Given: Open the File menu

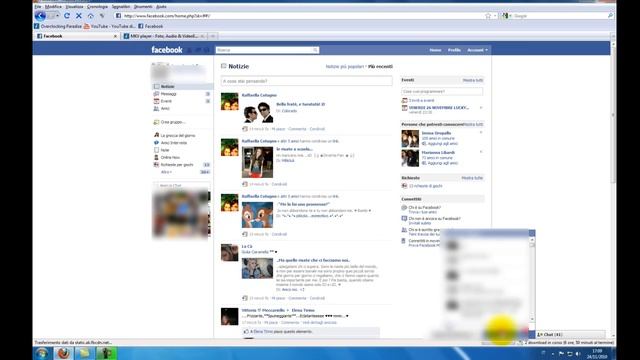Looking at the screenshot, I should click(x=38, y=7).
